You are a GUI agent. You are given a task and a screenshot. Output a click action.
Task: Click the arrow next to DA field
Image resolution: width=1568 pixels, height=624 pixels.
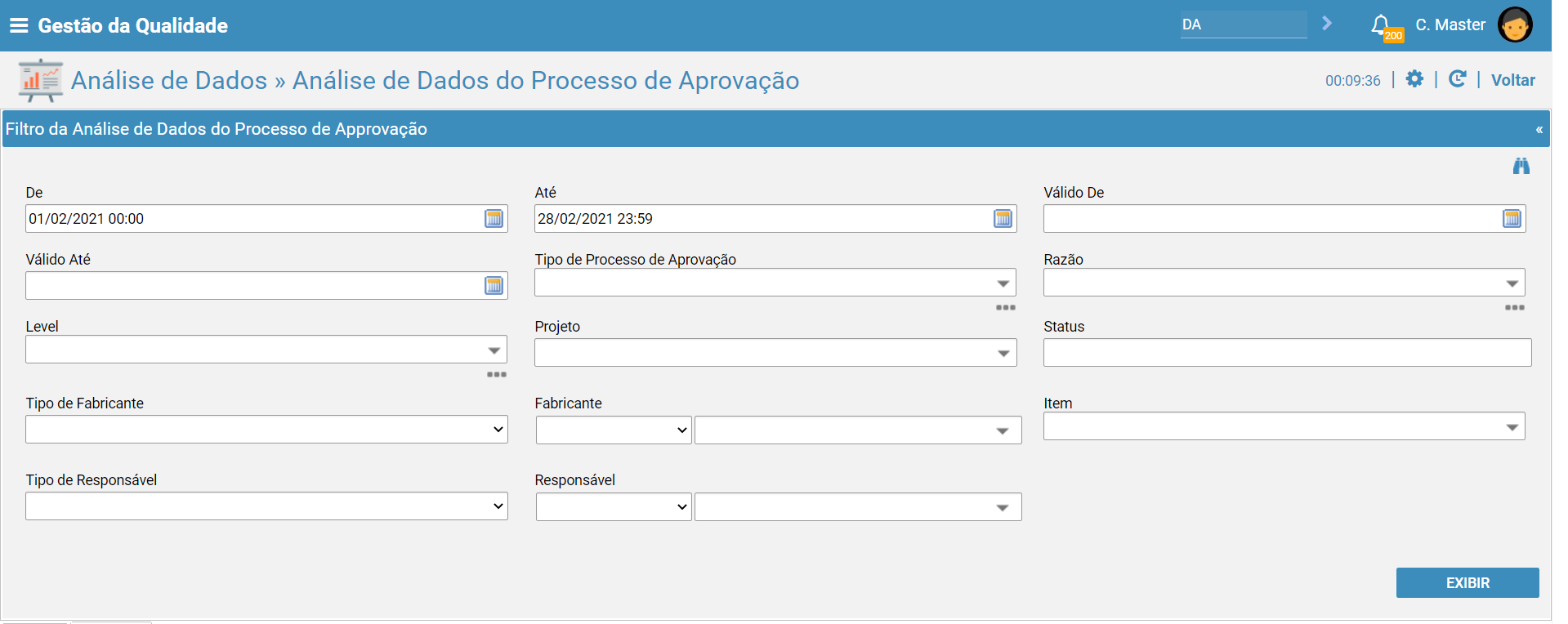pyautogui.click(x=1327, y=24)
